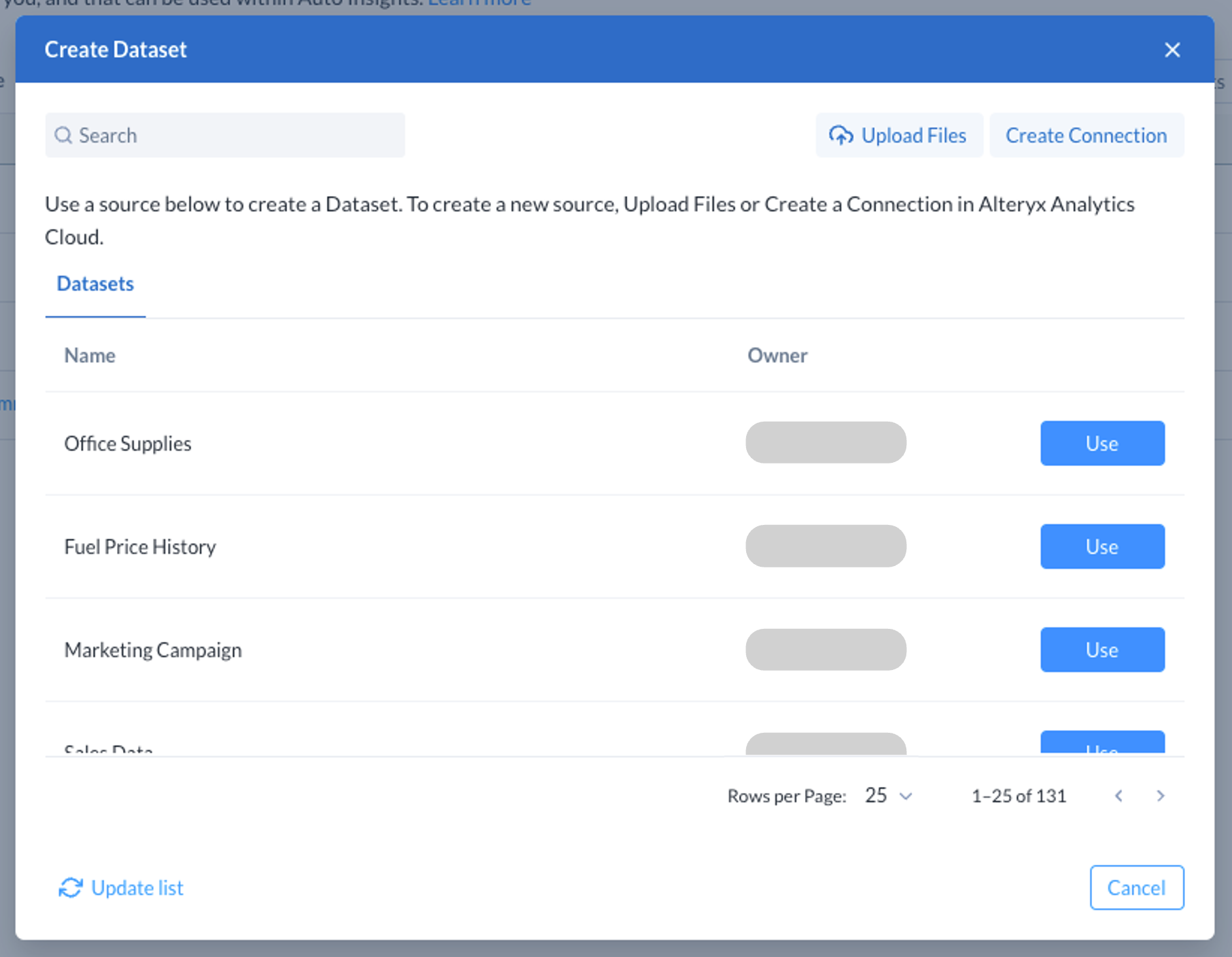Switch to the Datasets tab
This screenshot has height=957, width=1232.
click(95, 284)
